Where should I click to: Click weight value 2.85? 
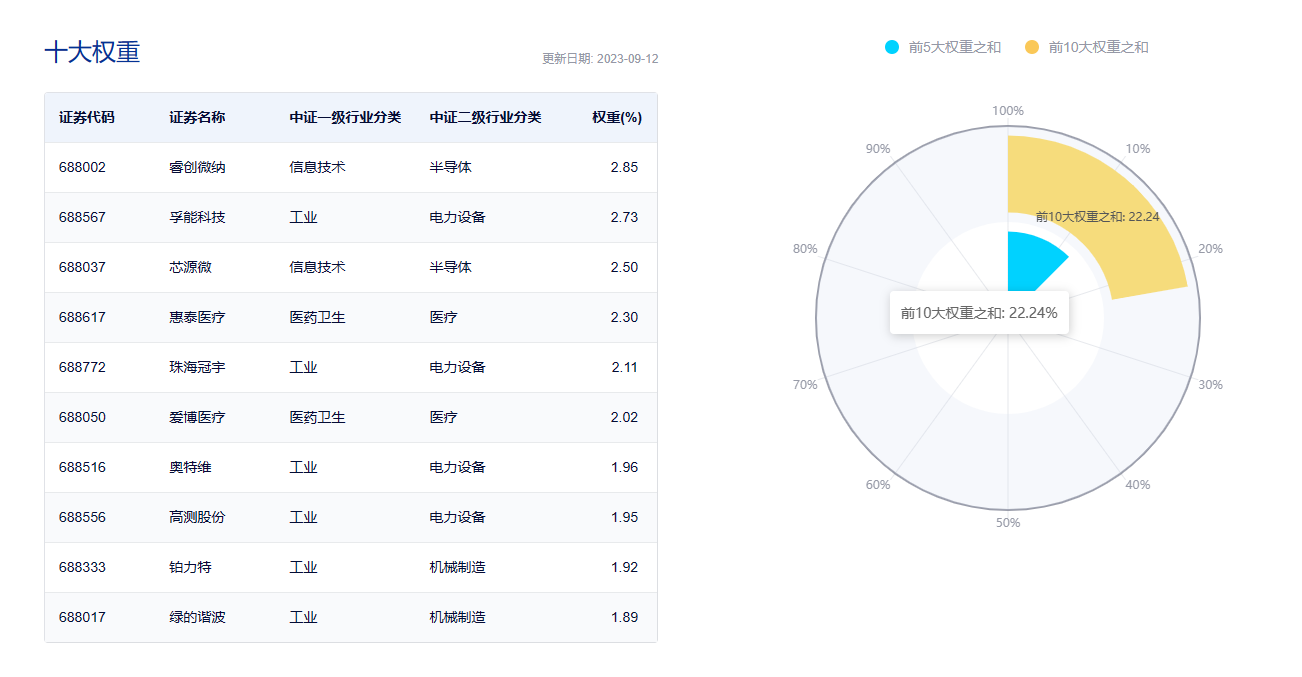pyautogui.click(x=624, y=167)
